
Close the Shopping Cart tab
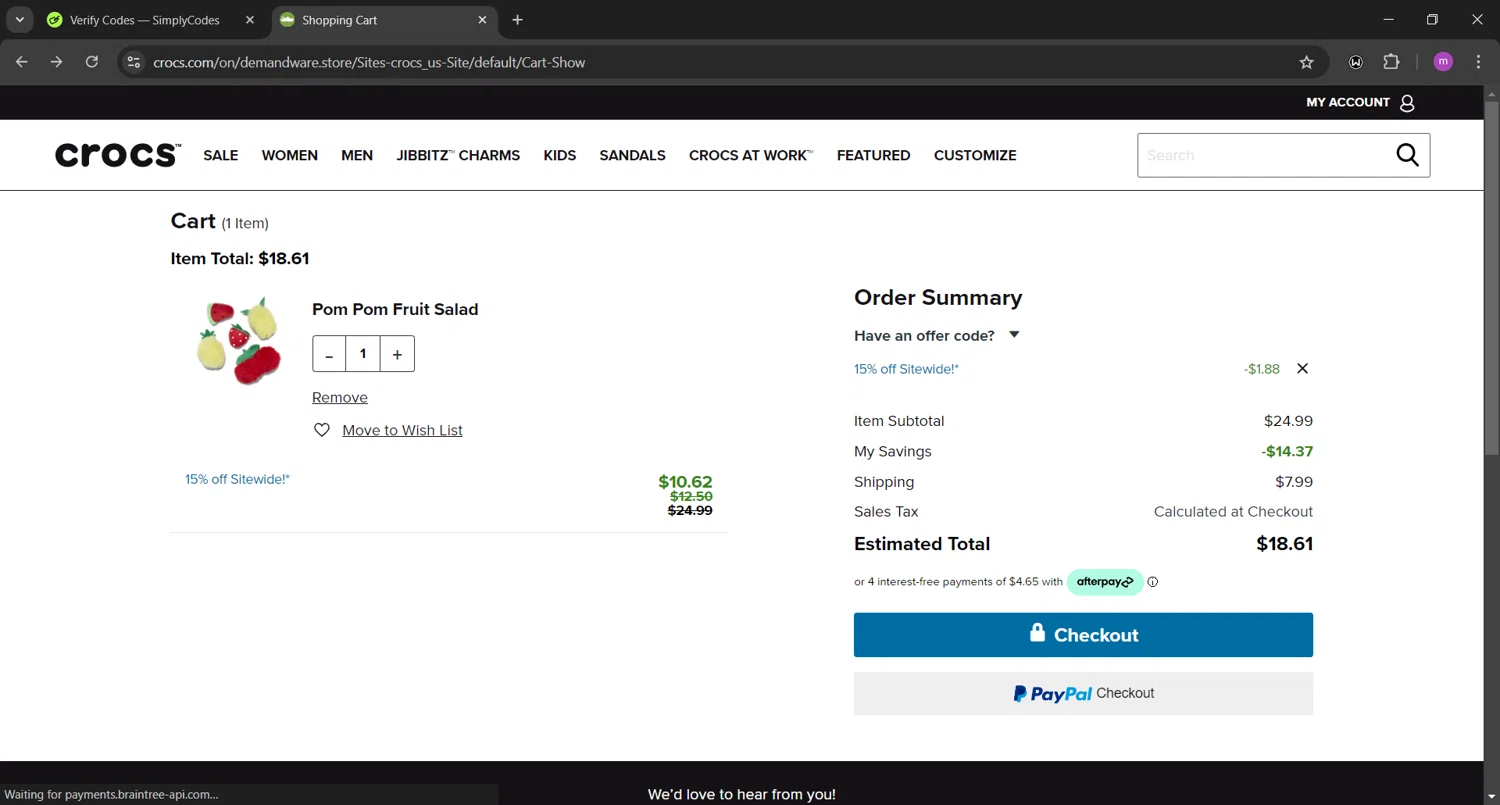482,20
